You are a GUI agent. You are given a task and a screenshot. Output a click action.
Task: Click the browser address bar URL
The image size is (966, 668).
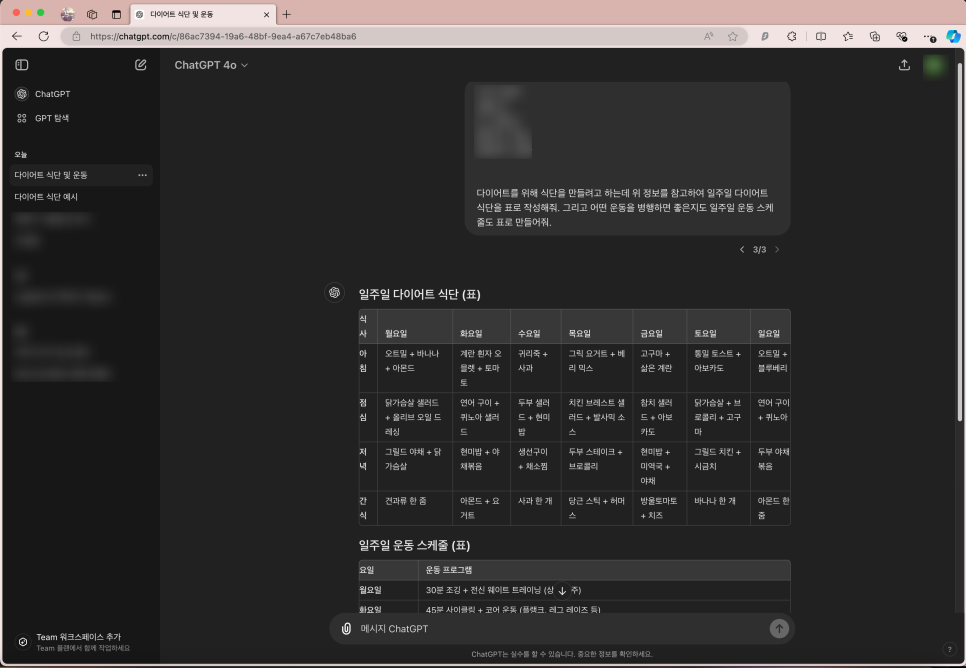pos(223,36)
